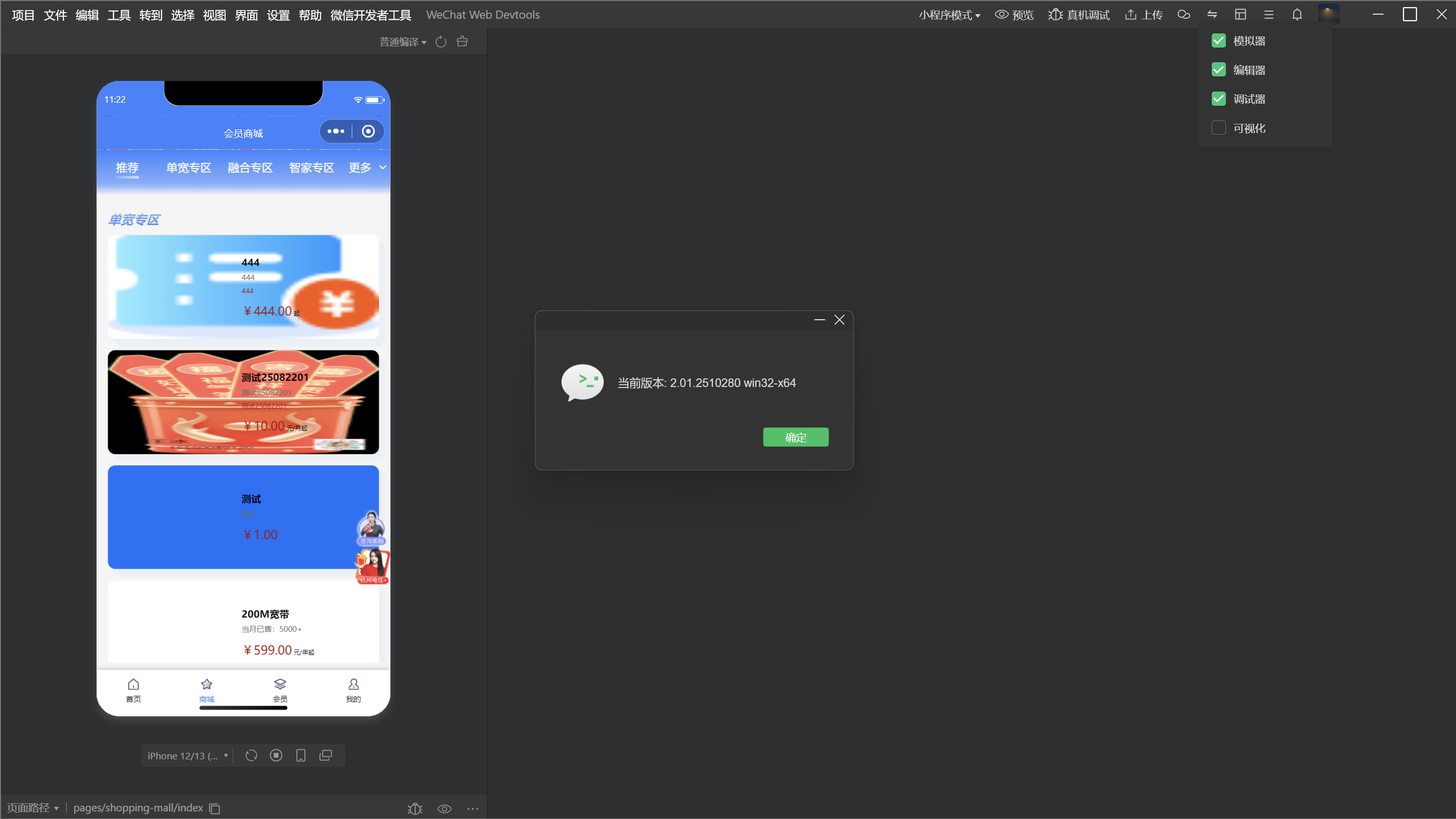This screenshot has width=1456, height=819.
Task: Open the layout panel icon in toolbar
Action: pos(1240,15)
